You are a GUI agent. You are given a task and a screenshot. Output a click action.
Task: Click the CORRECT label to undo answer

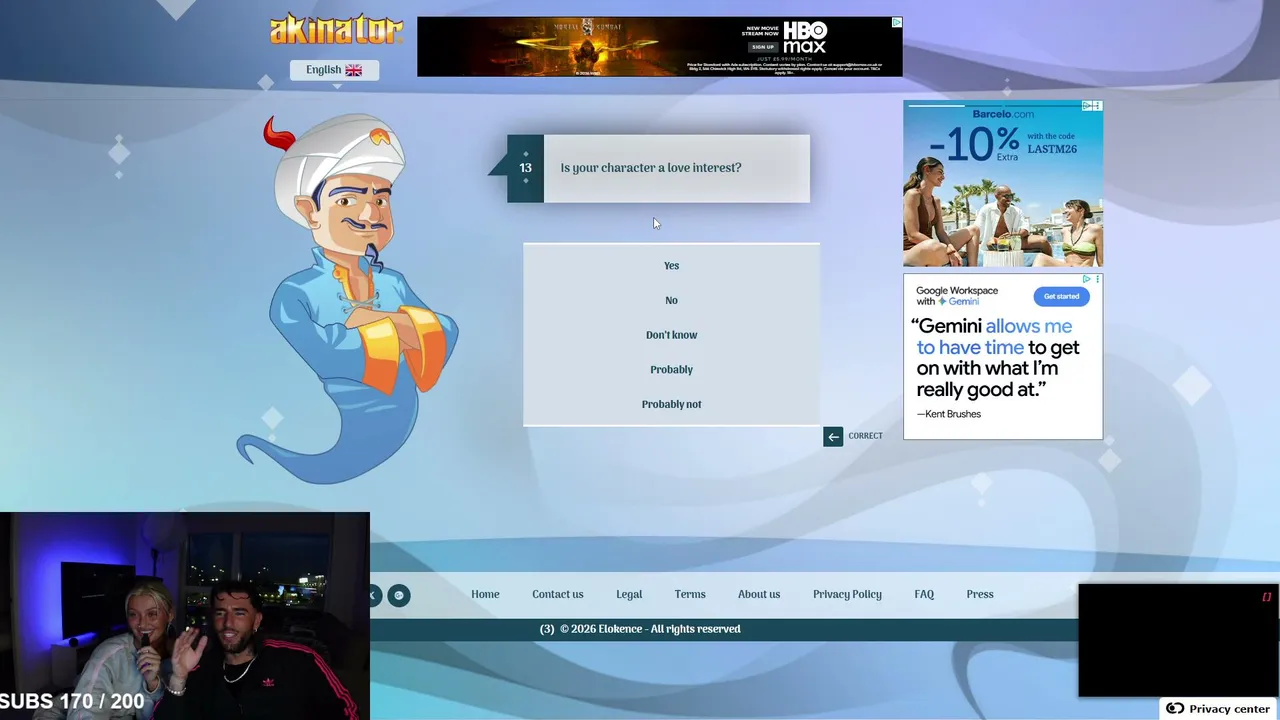tap(865, 436)
